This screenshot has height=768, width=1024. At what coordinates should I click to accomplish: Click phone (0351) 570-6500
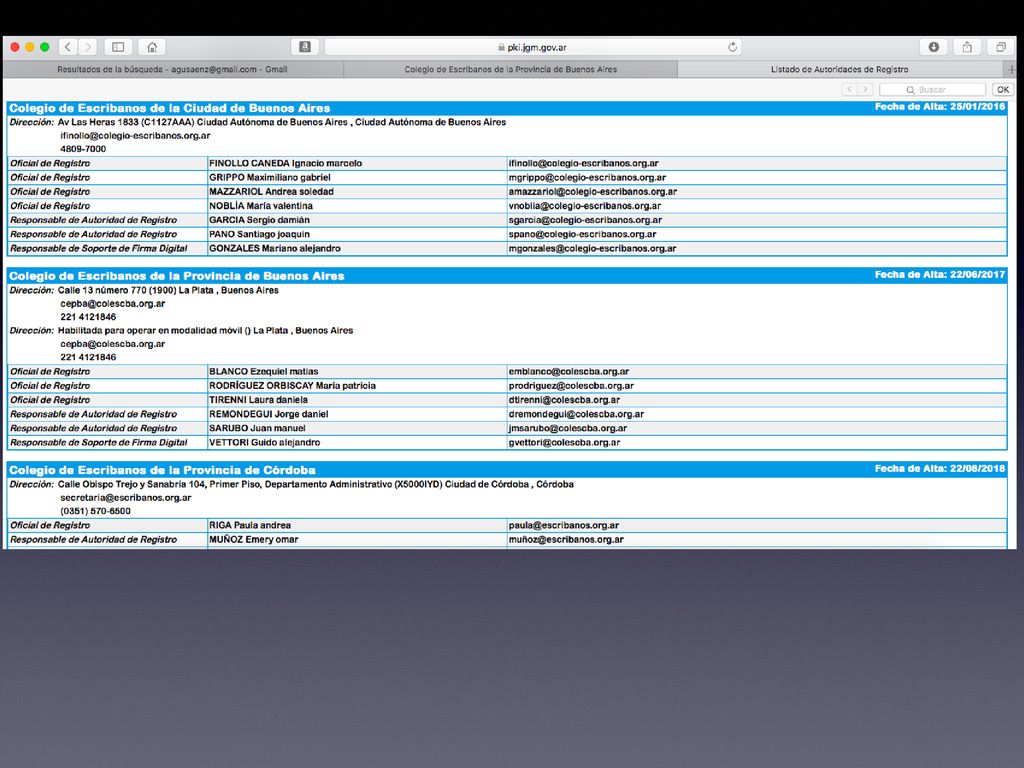click(95, 511)
